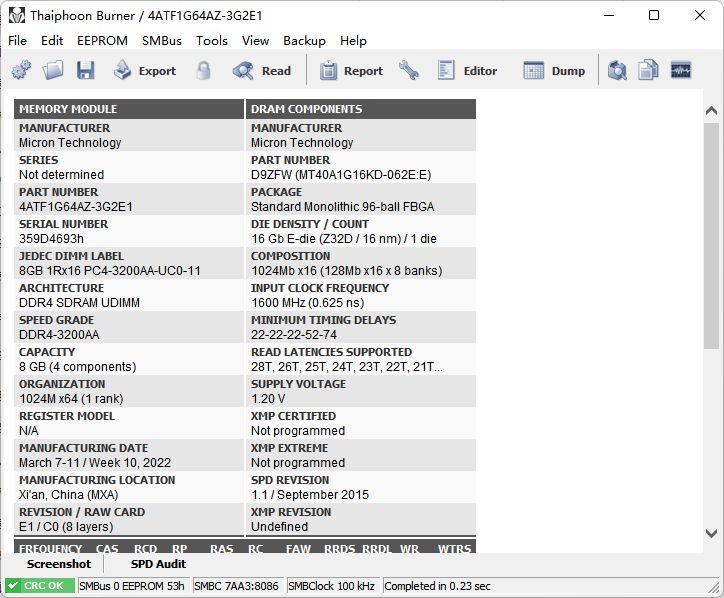Click the memory module chip icon

(681, 71)
